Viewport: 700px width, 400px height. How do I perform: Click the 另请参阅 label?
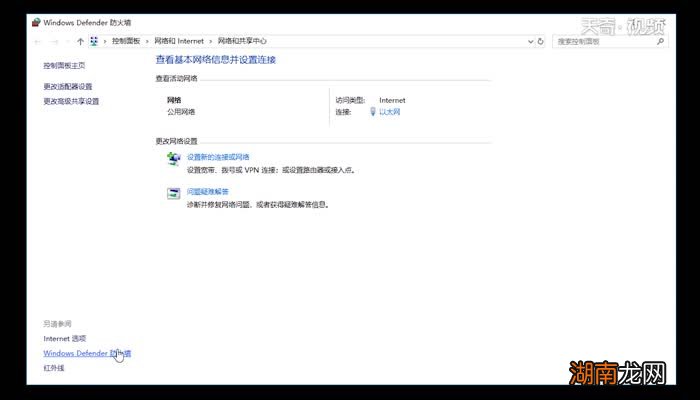[57, 324]
